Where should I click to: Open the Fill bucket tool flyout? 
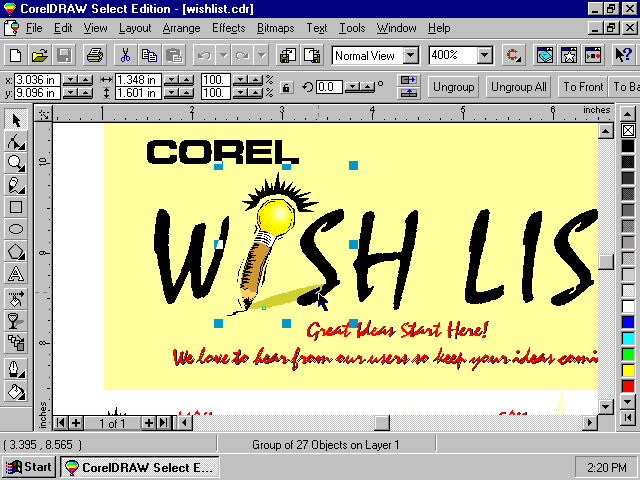coord(16,391)
